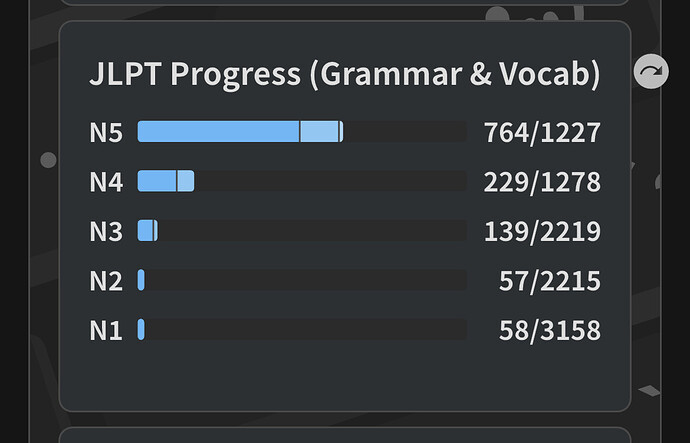
Task: Click the unfilled part of N5 progress bar
Action: (x=405, y=132)
